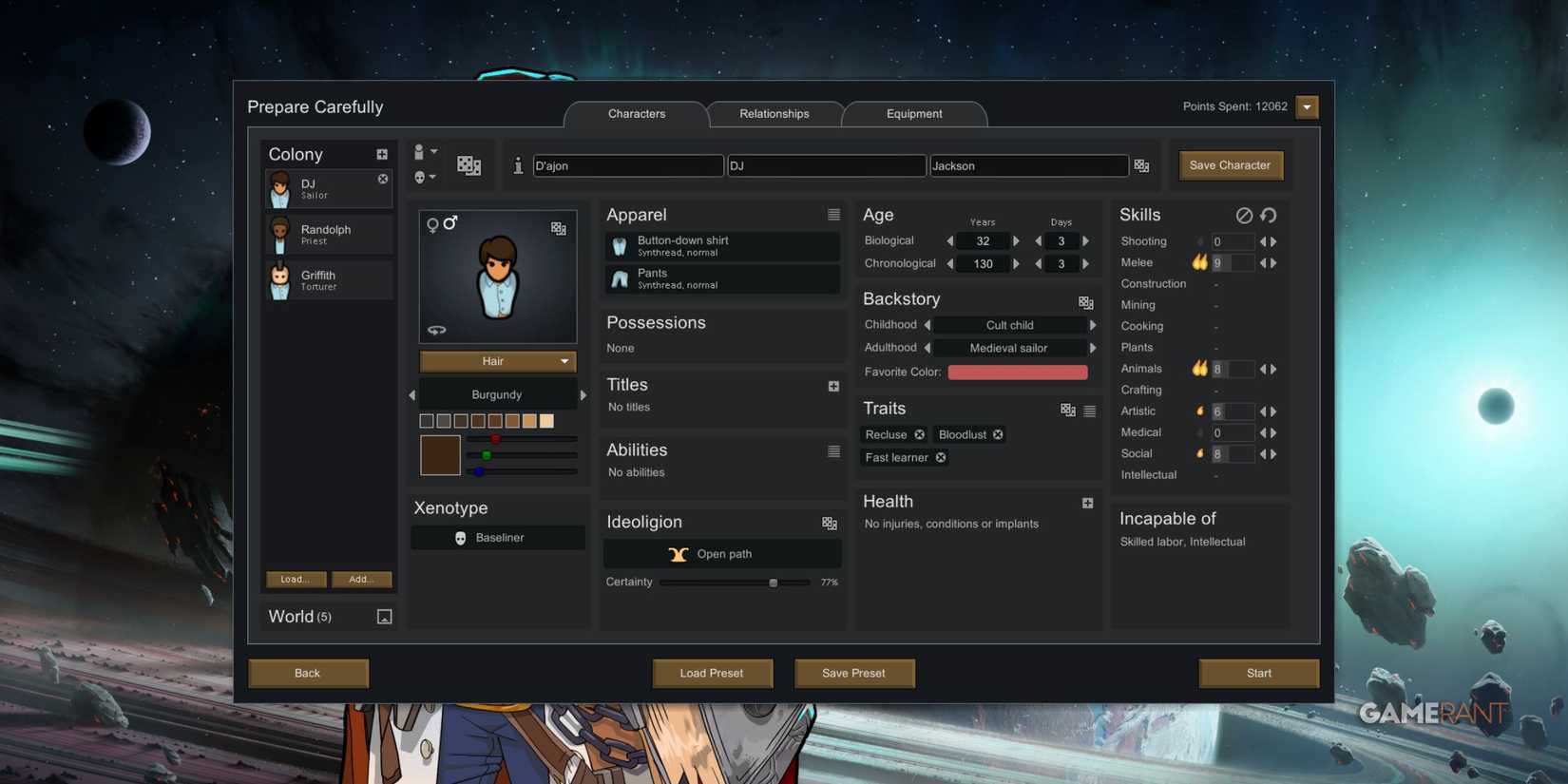Click the Save Preset button
Viewport: 1568px width, 784px height.
(x=853, y=673)
